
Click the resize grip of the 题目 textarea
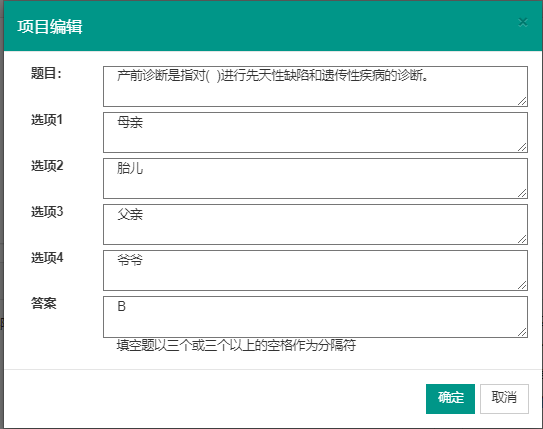click(522, 101)
